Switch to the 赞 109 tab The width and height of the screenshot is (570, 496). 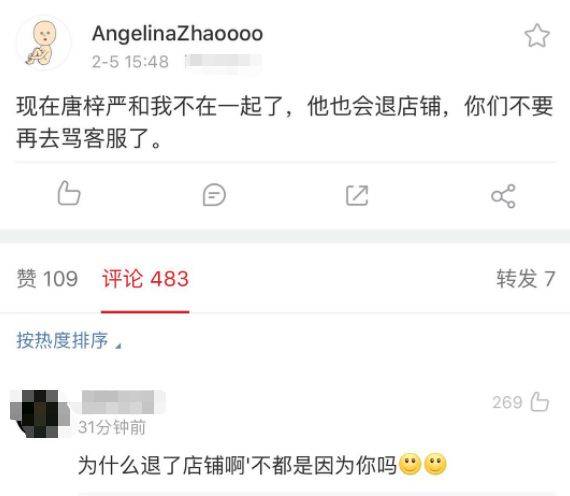(47, 279)
